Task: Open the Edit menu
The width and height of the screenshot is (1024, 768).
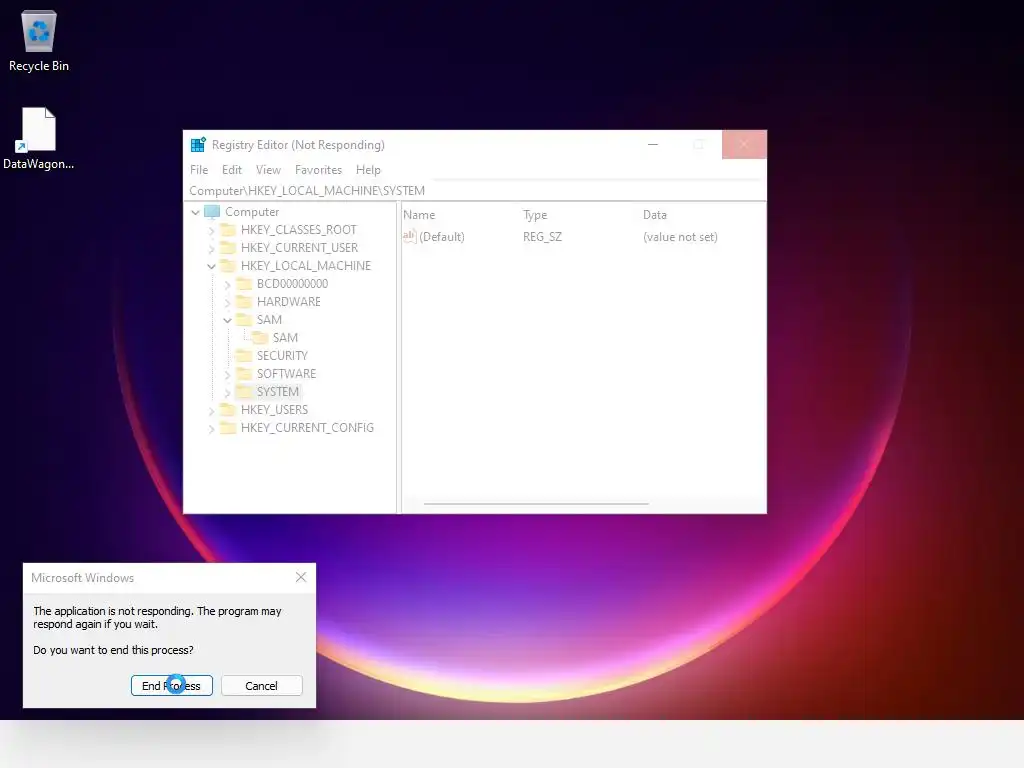Action: coord(232,170)
